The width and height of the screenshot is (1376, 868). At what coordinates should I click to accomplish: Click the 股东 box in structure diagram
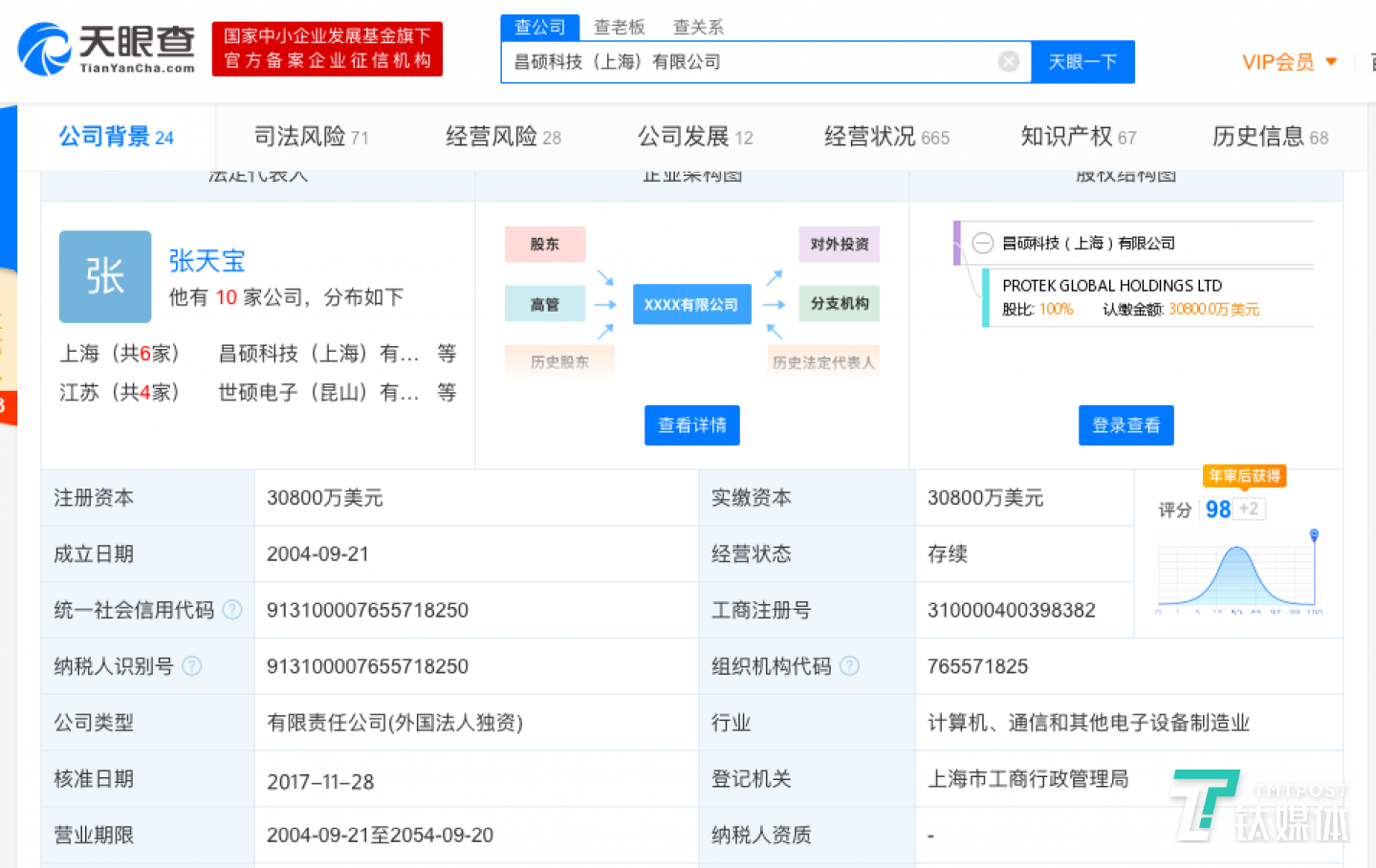544,245
